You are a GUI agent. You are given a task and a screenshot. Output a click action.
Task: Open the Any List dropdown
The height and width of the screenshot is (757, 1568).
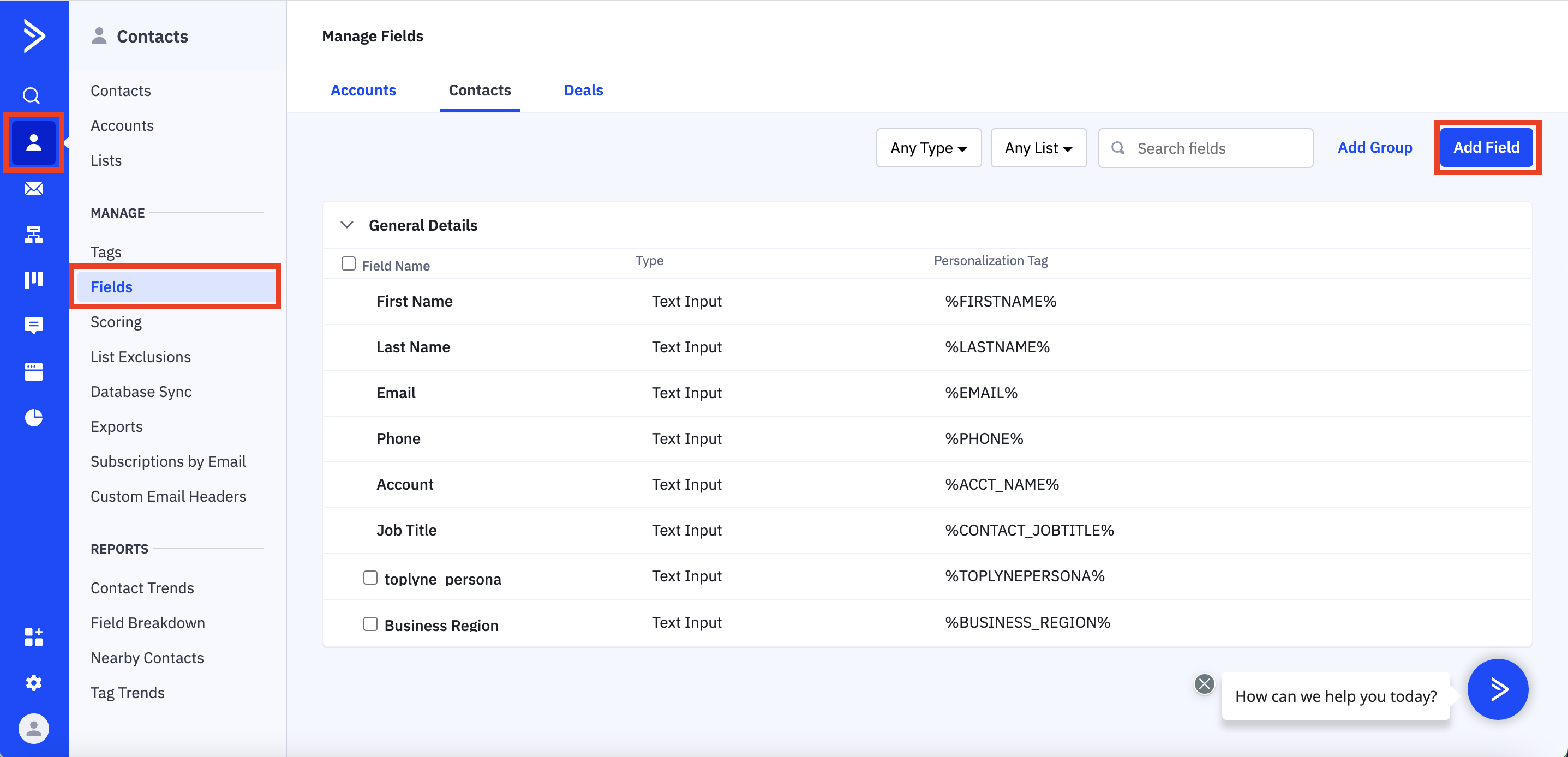1038,148
